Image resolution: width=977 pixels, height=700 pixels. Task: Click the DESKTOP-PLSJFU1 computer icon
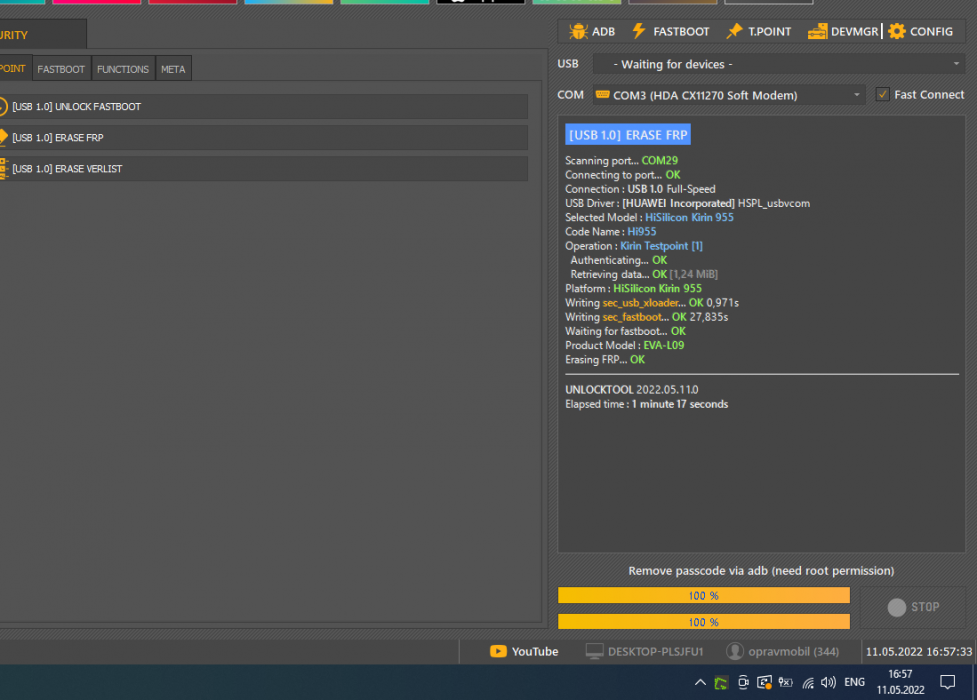tap(594, 651)
